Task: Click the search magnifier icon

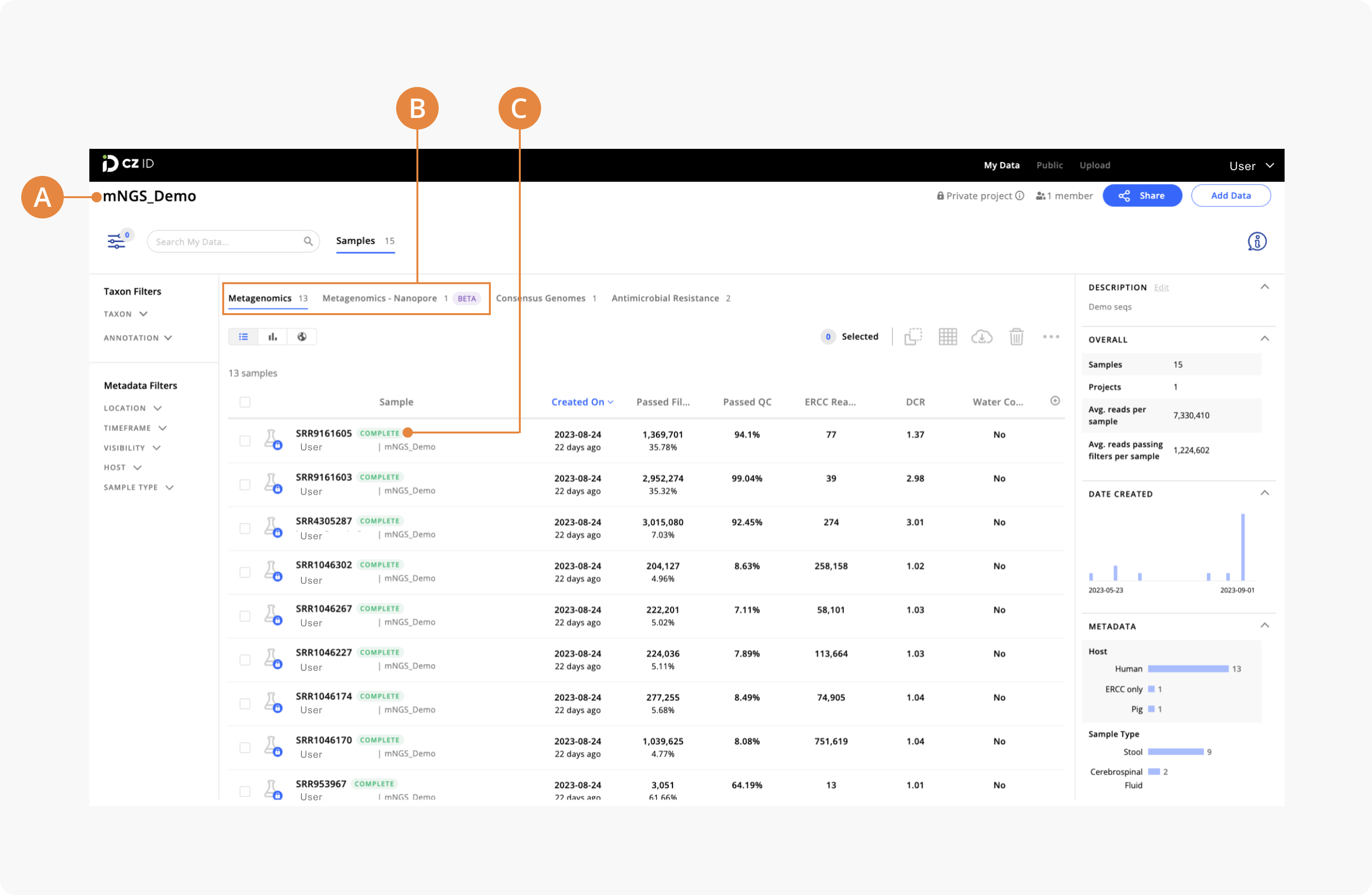Action: [308, 241]
